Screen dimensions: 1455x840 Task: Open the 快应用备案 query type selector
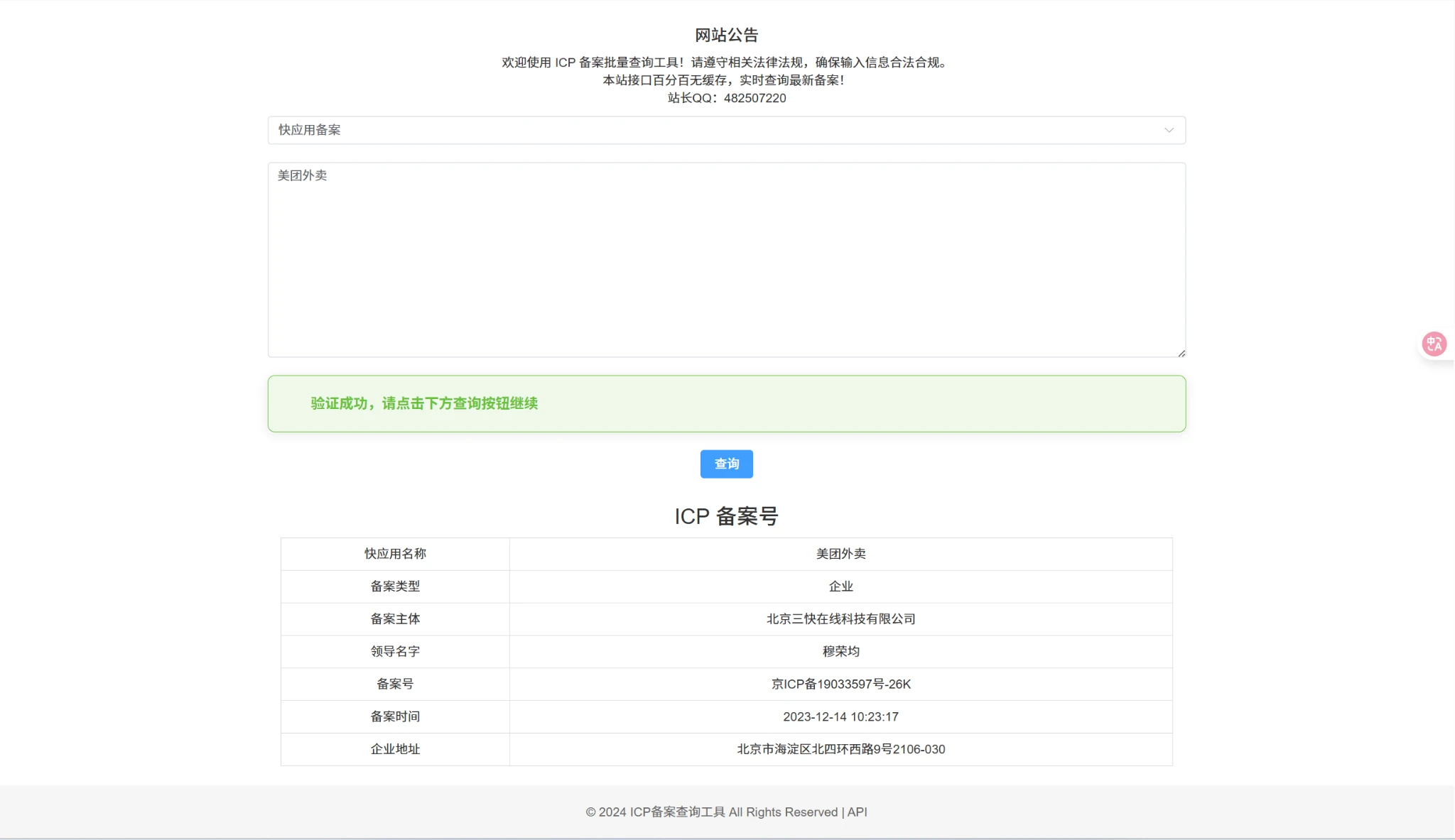click(710, 130)
